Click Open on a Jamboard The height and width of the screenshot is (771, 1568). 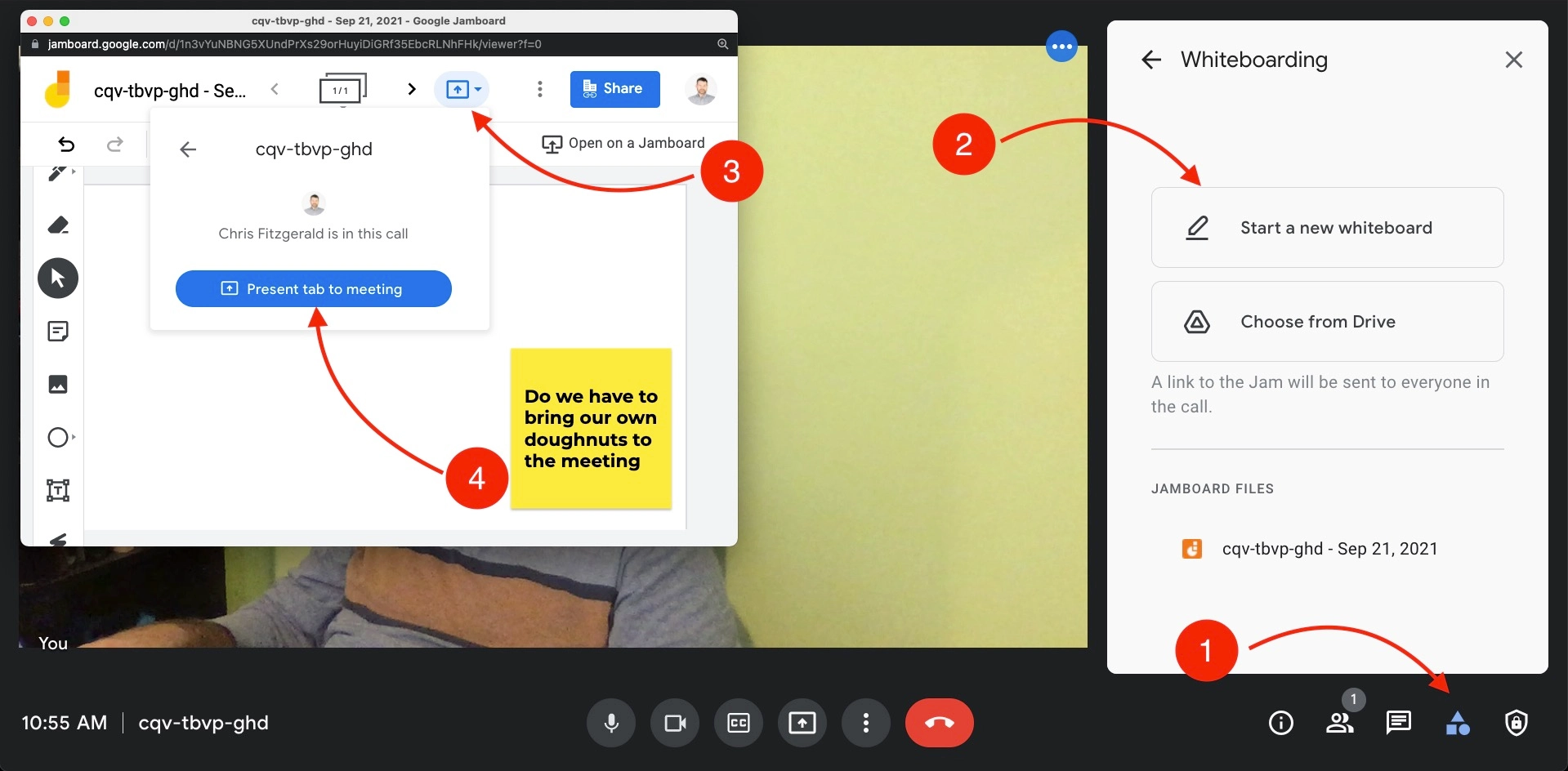coord(623,144)
